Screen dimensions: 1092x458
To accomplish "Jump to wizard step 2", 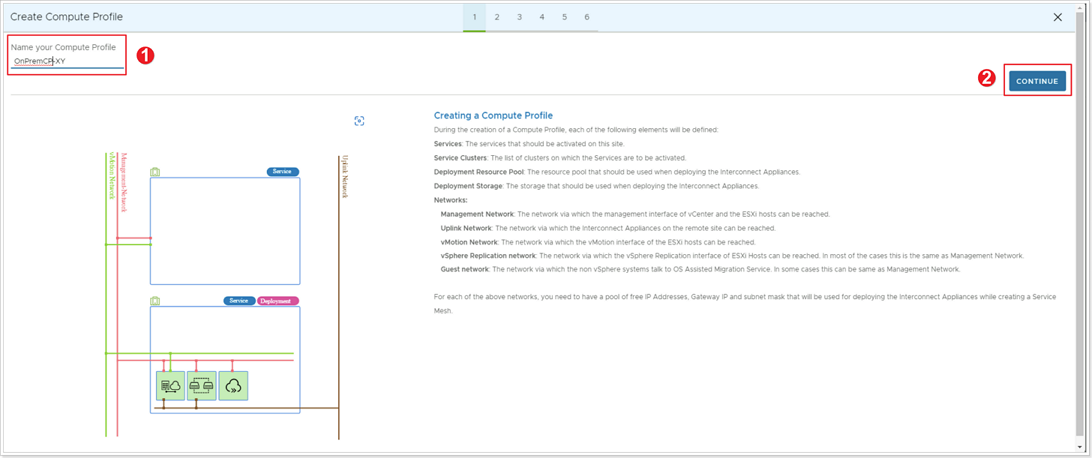I will tap(497, 17).
